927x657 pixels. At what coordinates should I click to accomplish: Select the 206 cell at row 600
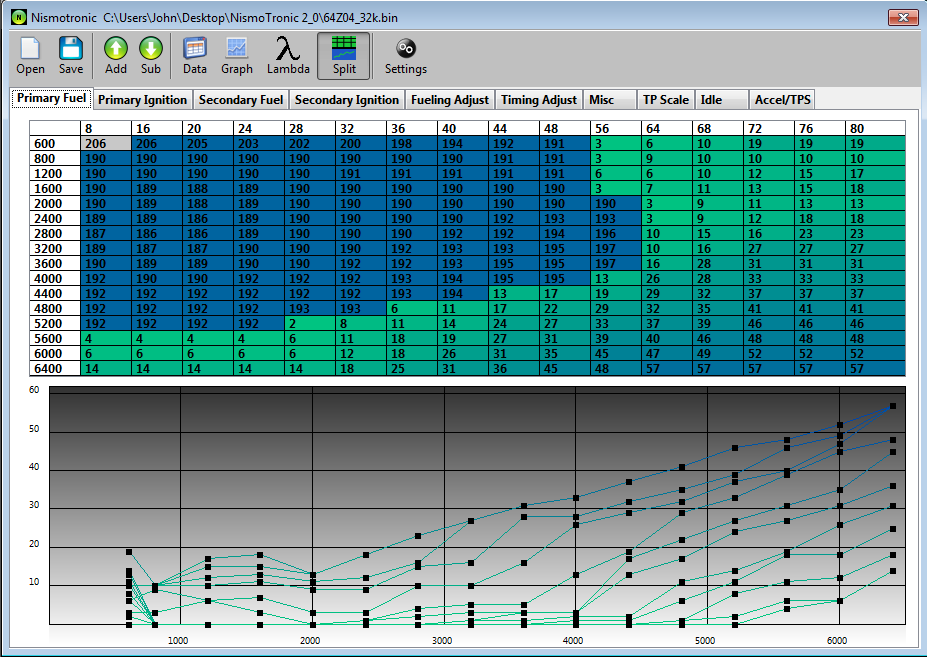[105, 143]
